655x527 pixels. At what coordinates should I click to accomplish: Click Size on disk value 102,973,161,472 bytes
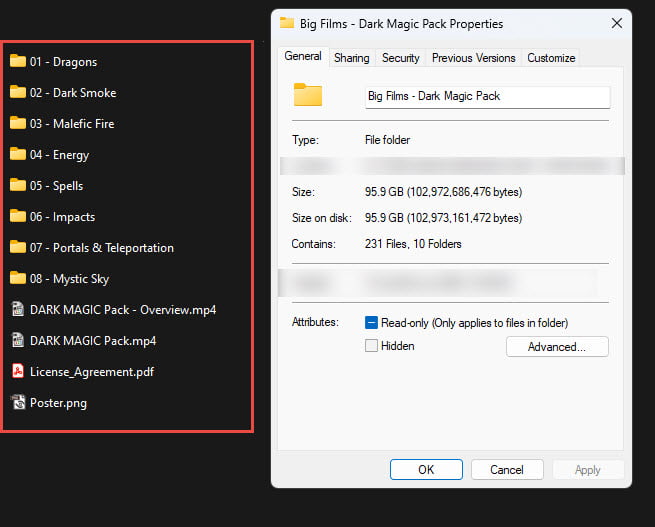pyautogui.click(x=443, y=218)
